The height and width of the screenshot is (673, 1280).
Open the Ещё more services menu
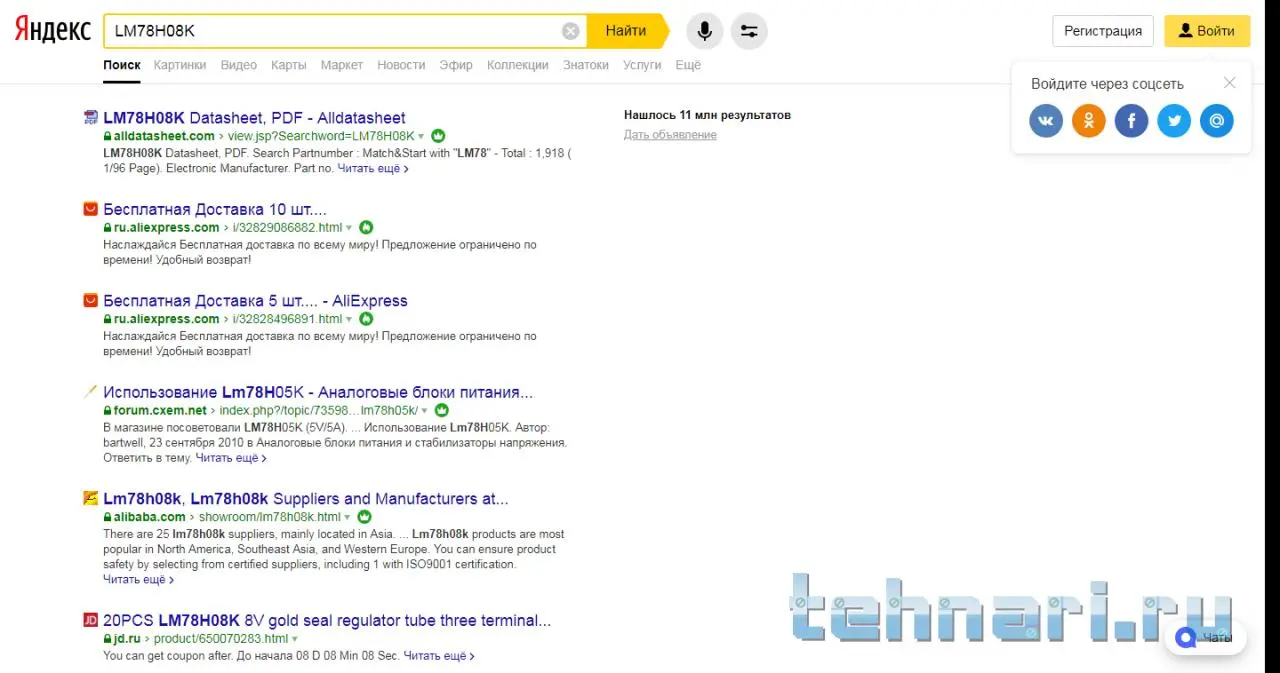click(688, 65)
